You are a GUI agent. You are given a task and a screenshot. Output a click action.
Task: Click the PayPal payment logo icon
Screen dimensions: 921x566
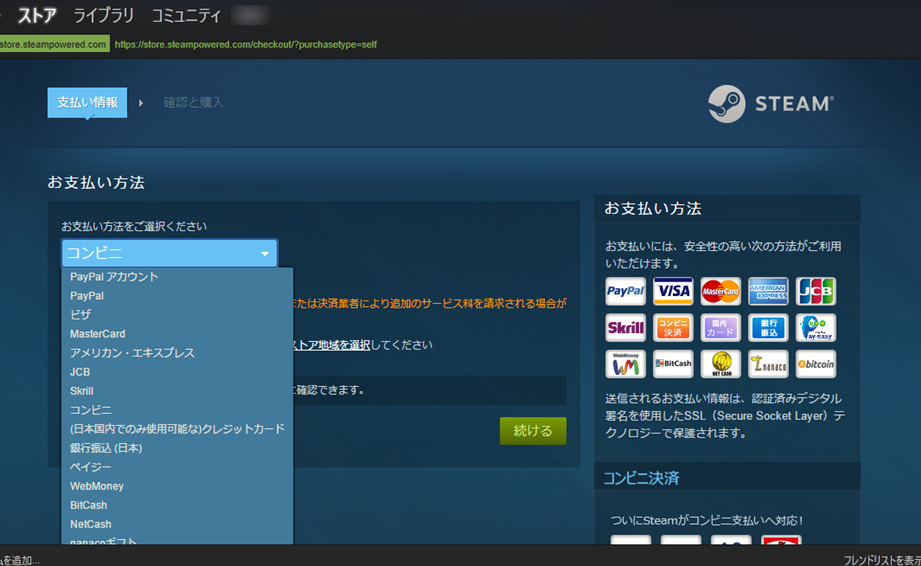pyautogui.click(x=625, y=291)
